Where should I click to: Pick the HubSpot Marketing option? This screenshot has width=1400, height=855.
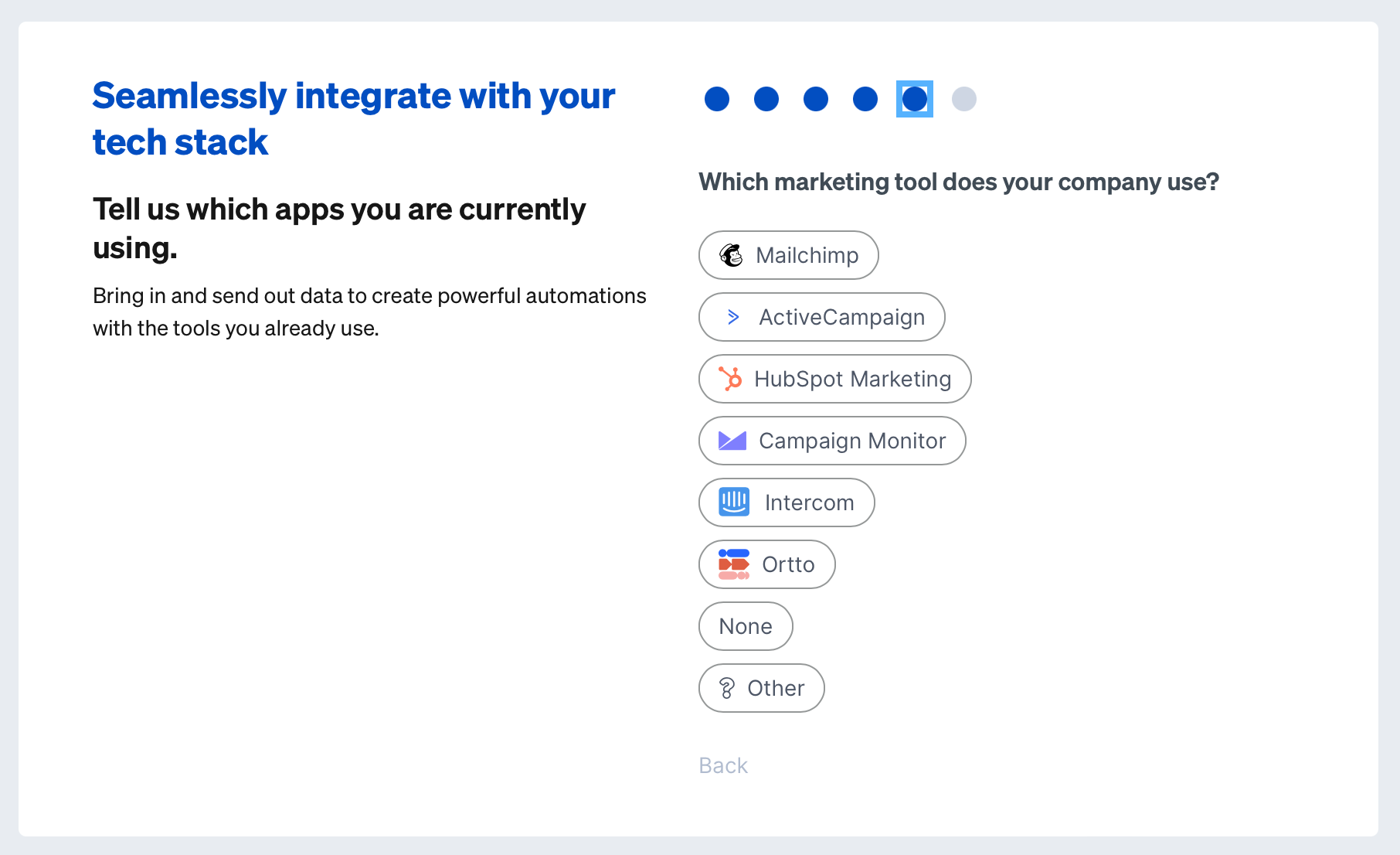852,379
